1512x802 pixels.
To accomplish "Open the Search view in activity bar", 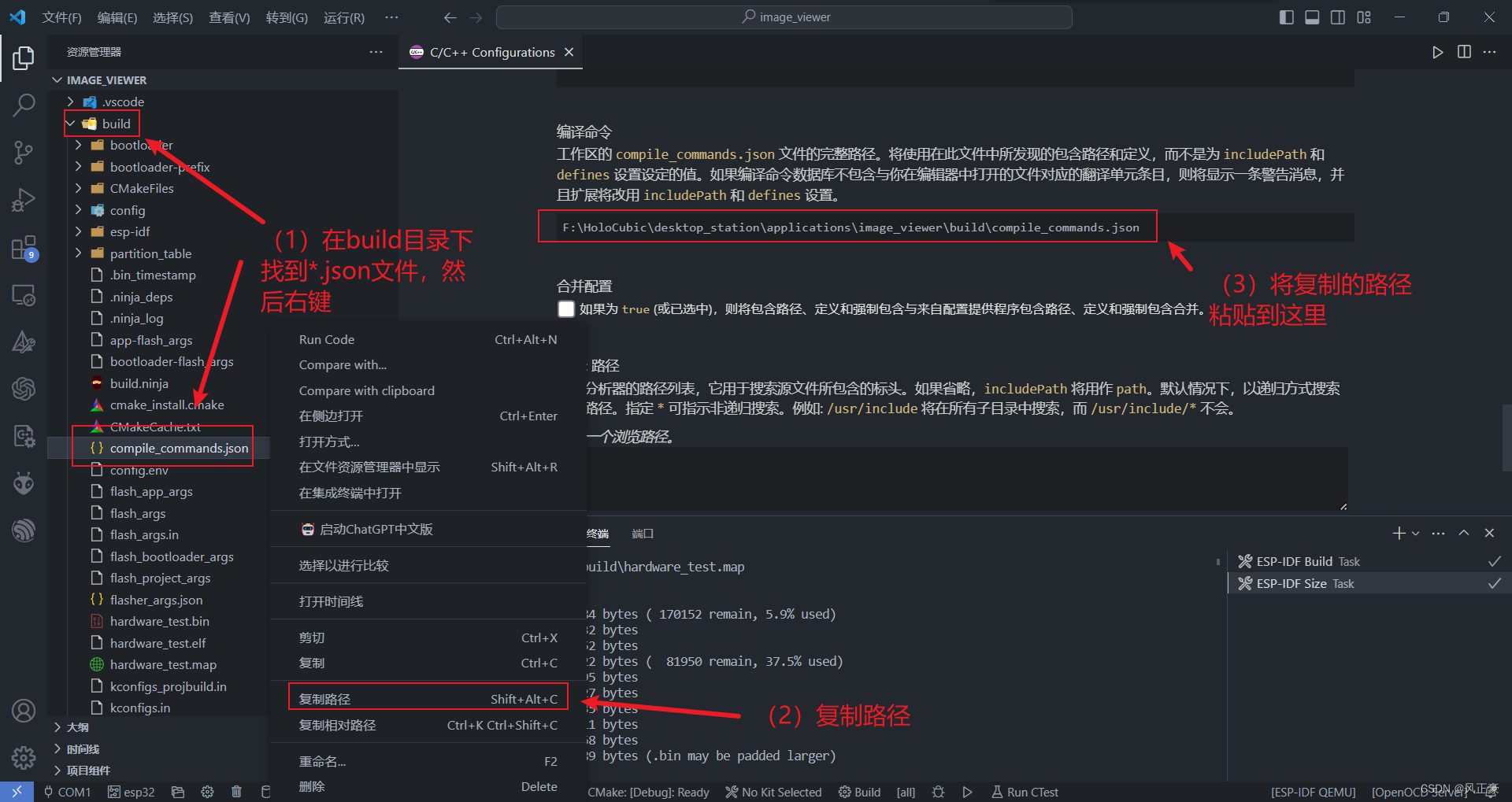I will point(24,105).
